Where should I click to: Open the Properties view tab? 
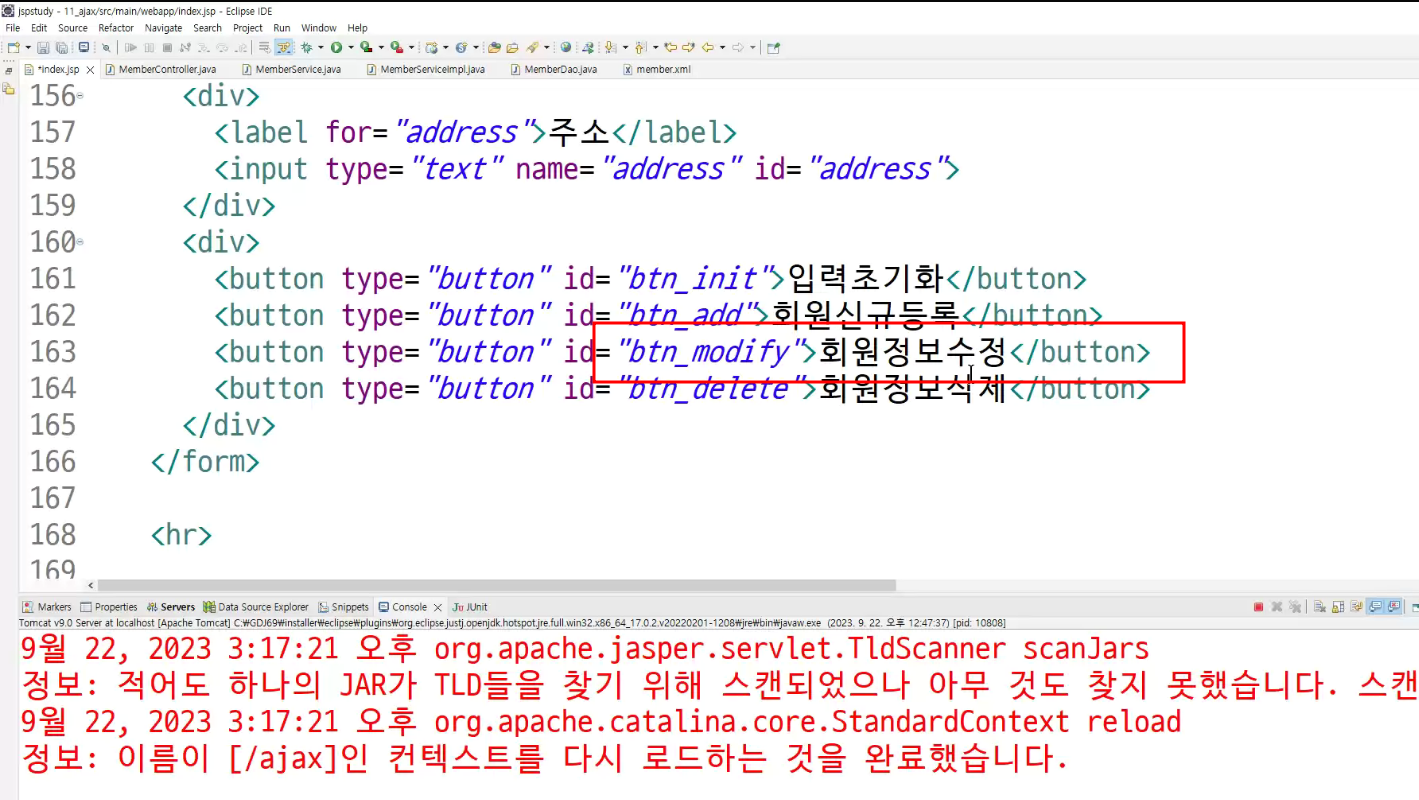109,607
